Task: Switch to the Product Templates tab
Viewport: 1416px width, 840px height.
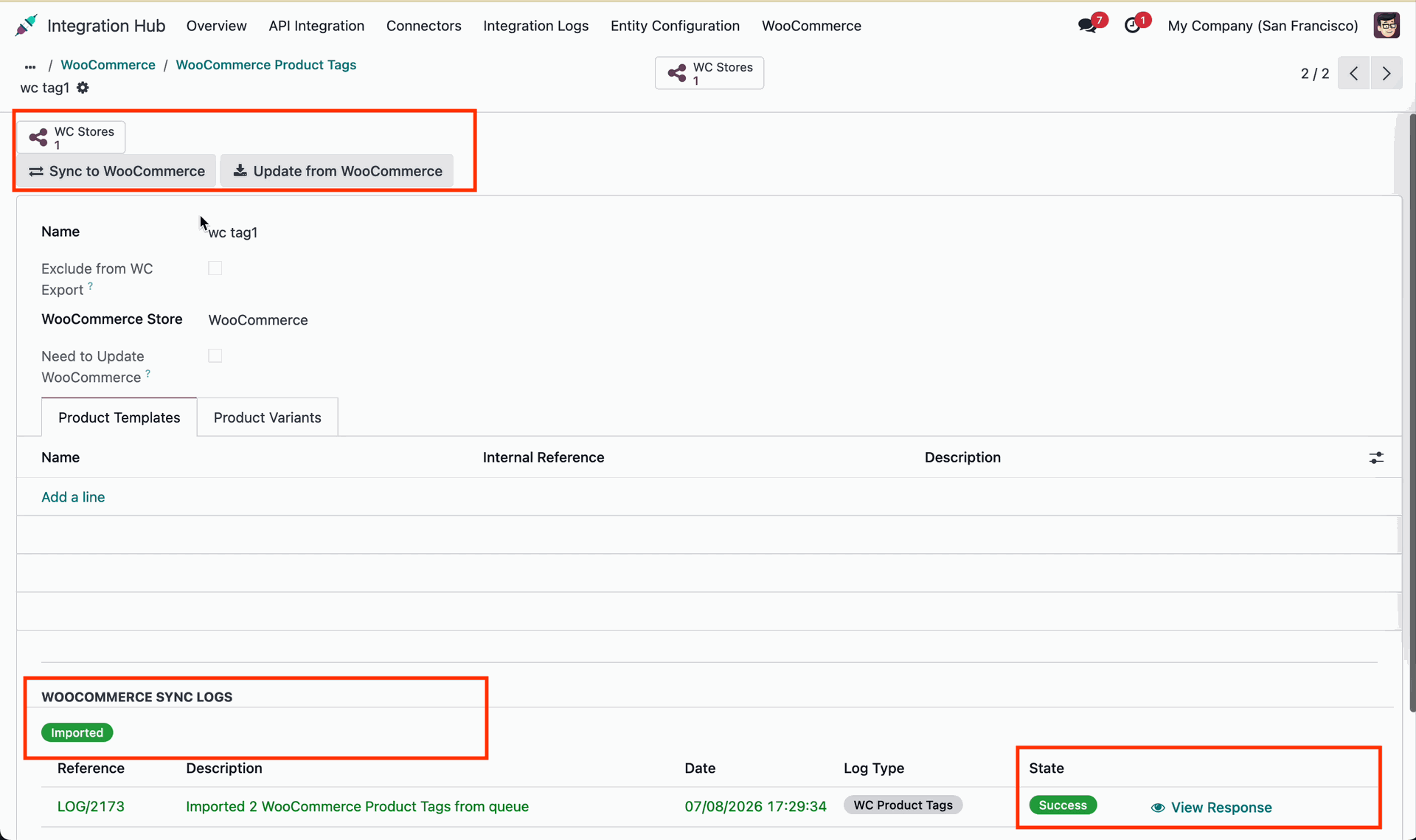Action: tap(119, 417)
